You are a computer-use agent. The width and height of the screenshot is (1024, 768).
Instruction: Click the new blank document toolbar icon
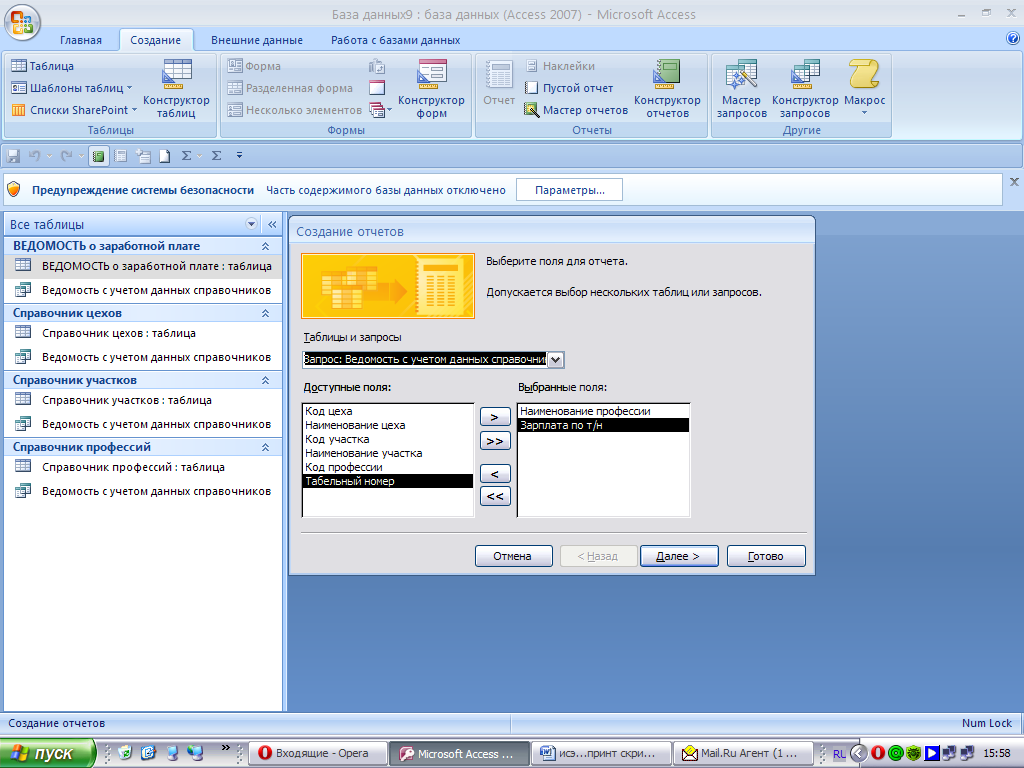(x=165, y=155)
